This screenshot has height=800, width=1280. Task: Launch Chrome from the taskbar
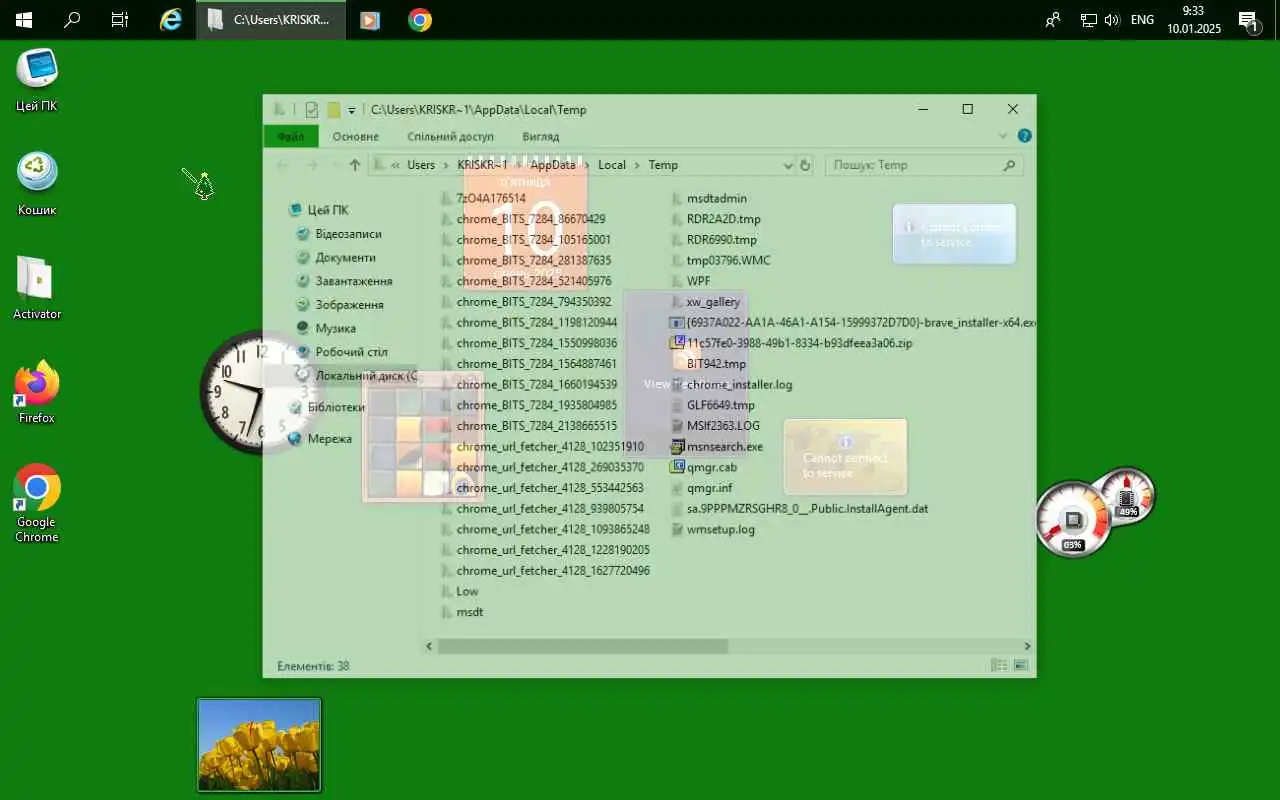click(420, 20)
